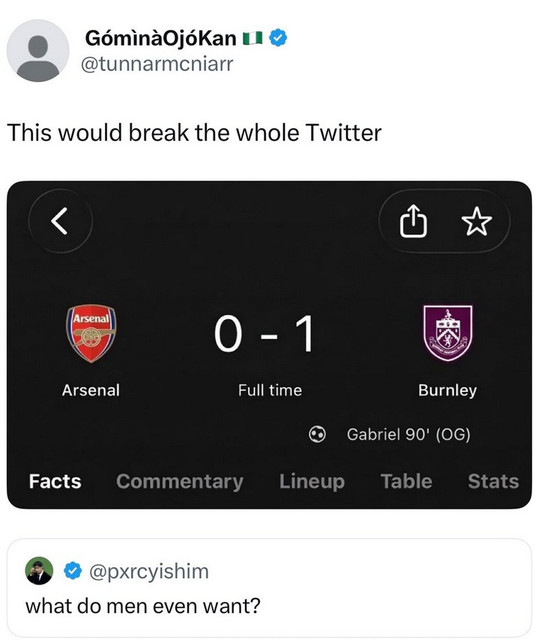This screenshot has height=640, width=538.
Task: Click the Gabriel 90' (OG) goal entry
Action: click(409, 434)
